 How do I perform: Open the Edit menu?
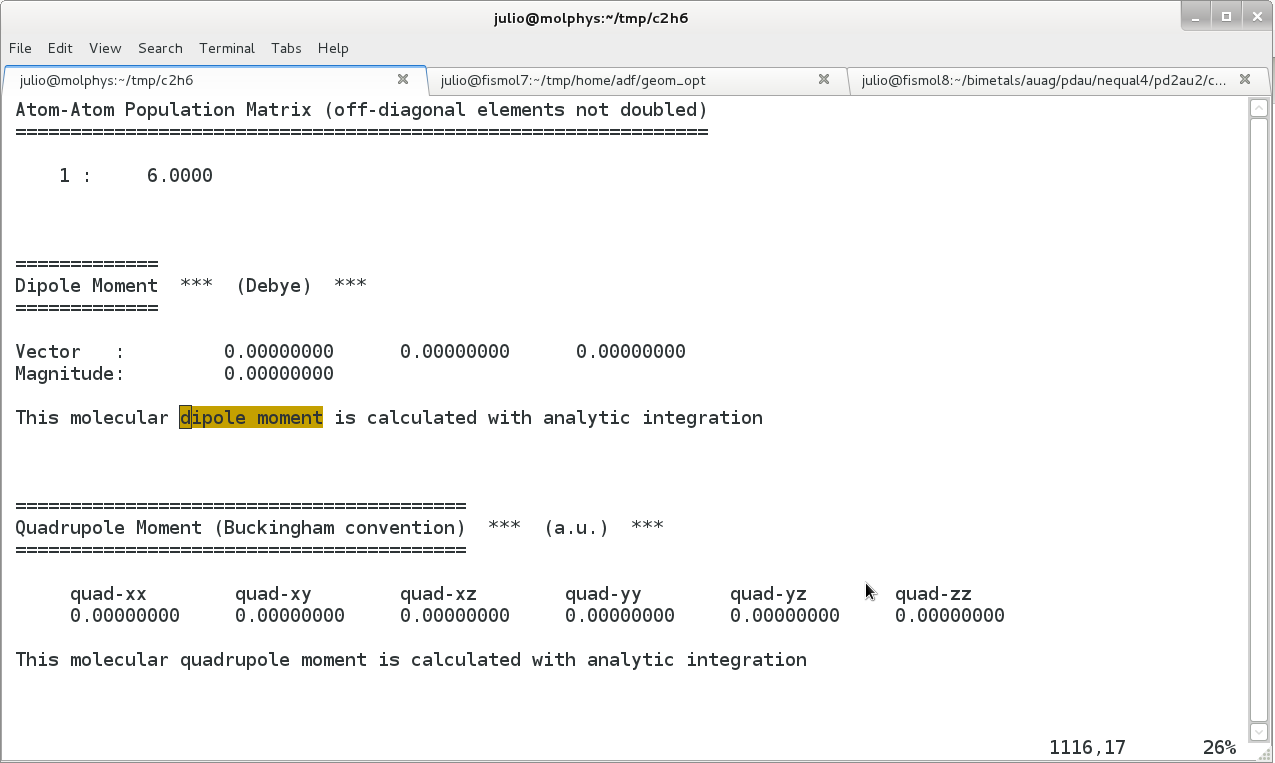coord(60,48)
